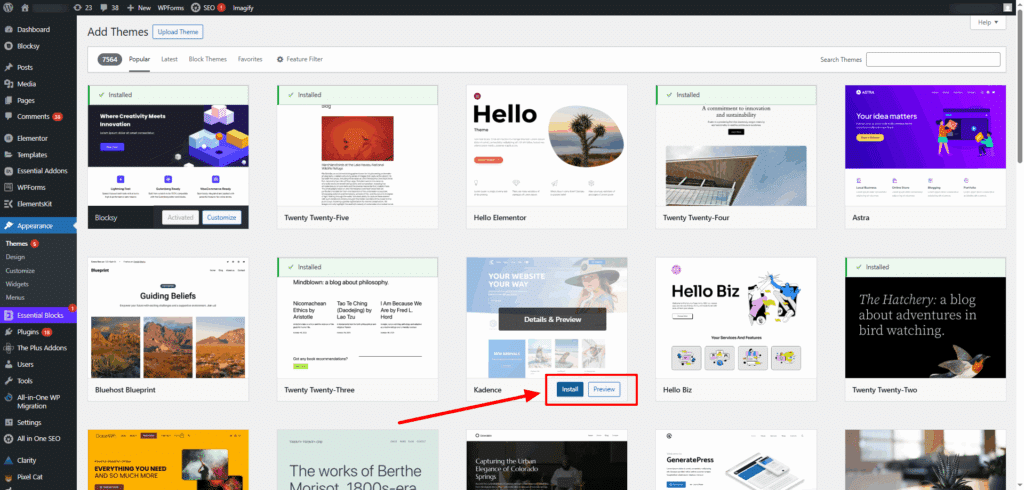Open the Hello Biz theme thumbnail
Screen dimensions: 1024x490
(736, 318)
